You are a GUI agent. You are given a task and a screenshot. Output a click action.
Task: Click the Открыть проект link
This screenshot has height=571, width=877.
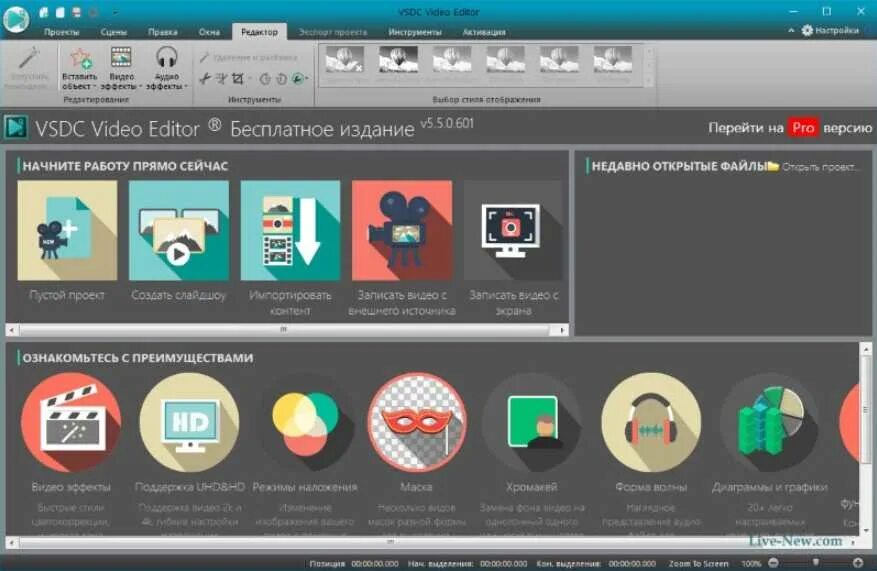[813, 167]
